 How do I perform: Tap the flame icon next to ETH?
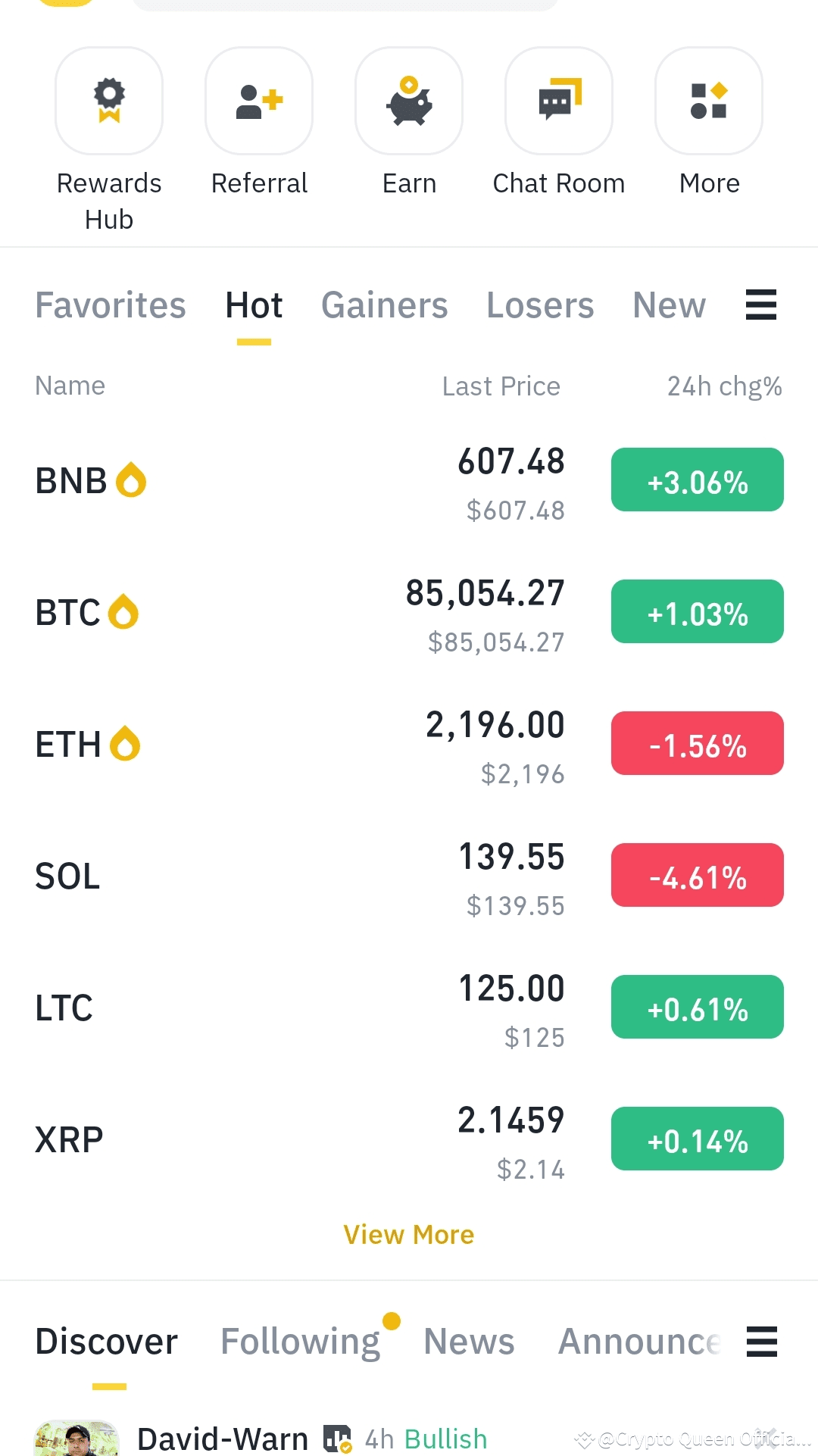click(x=125, y=744)
